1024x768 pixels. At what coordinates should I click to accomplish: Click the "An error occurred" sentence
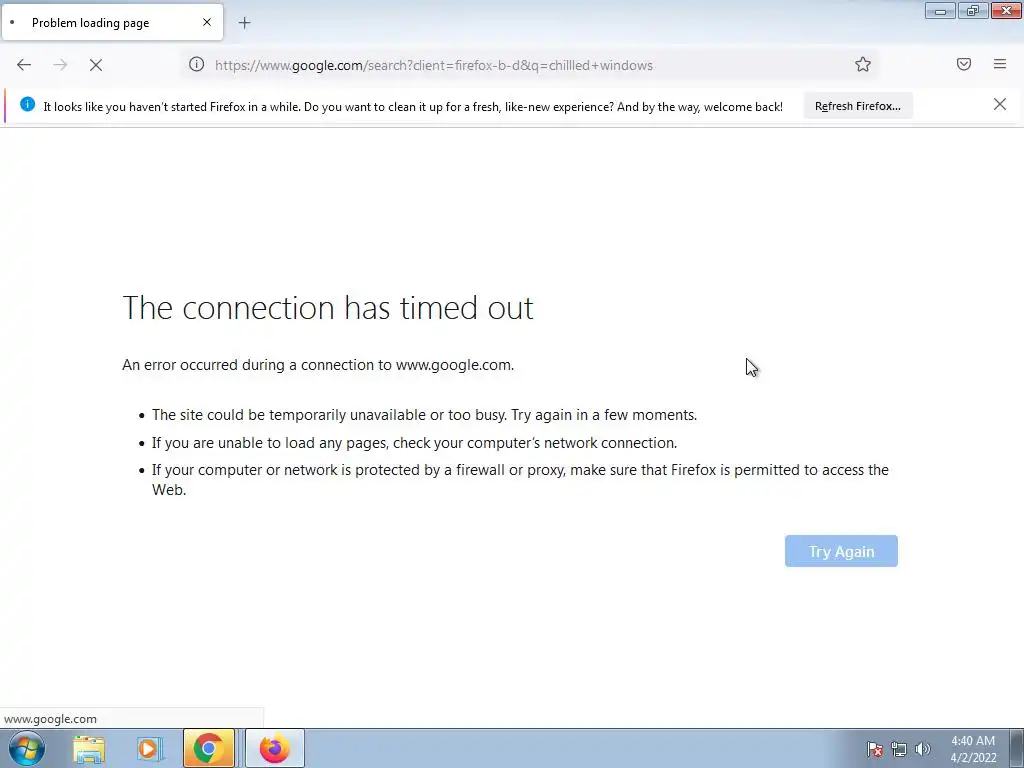click(318, 365)
